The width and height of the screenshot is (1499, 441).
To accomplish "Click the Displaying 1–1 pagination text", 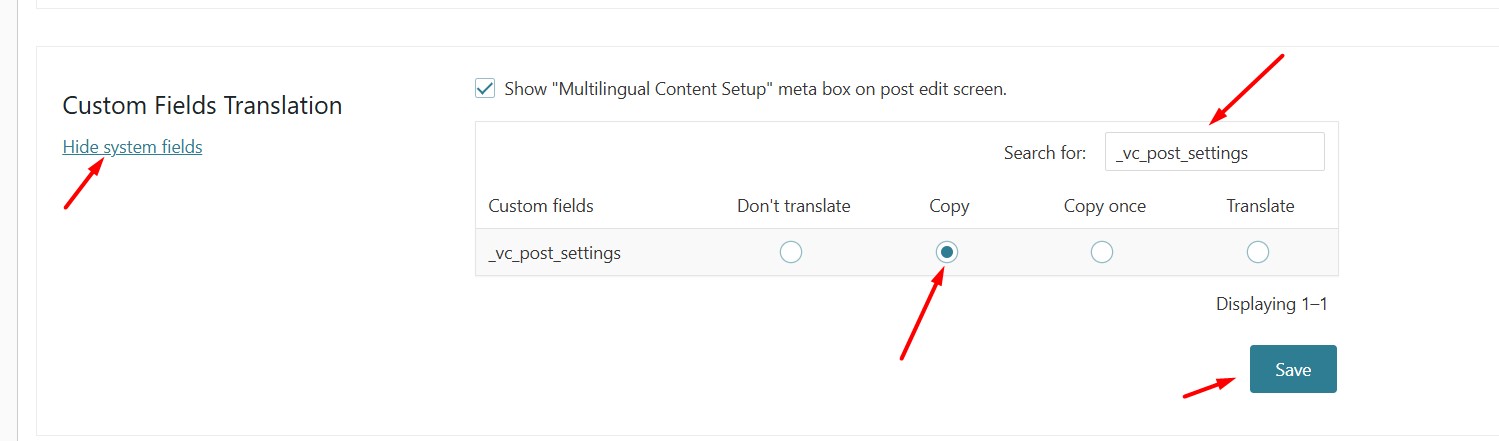I will pos(1271,304).
